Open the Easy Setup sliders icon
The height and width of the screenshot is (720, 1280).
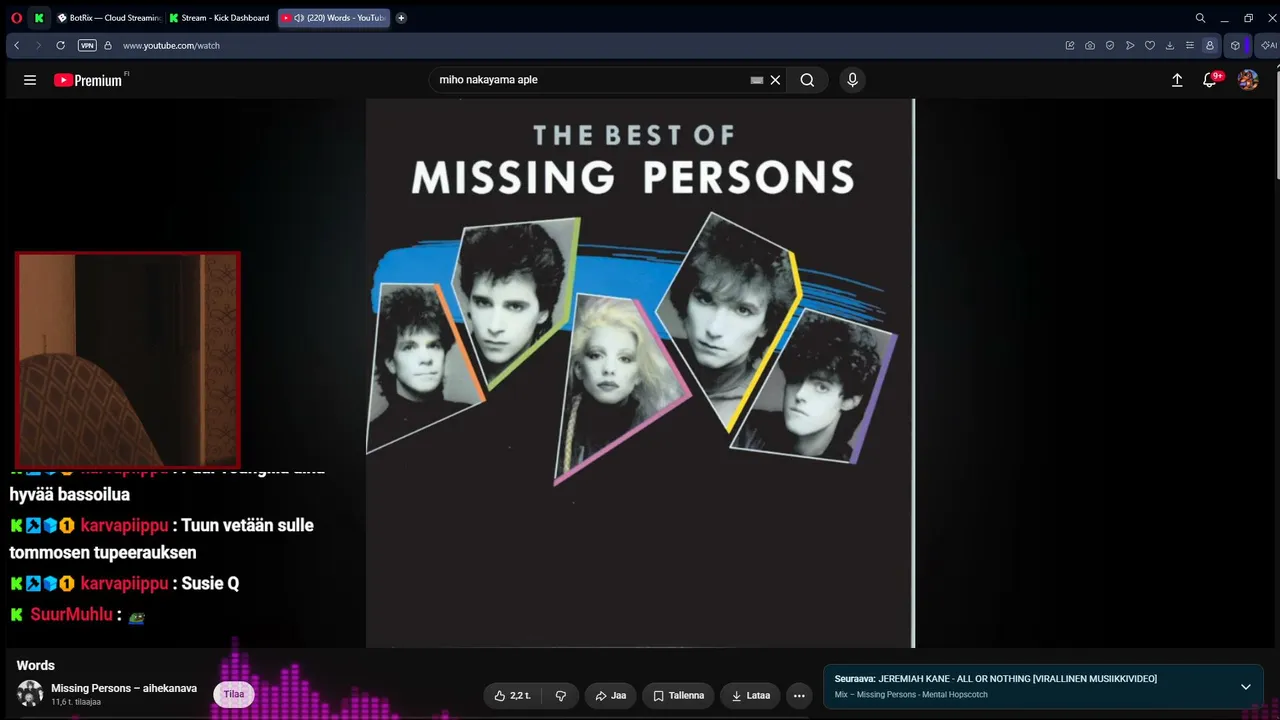pyautogui.click(x=1190, y=45)
